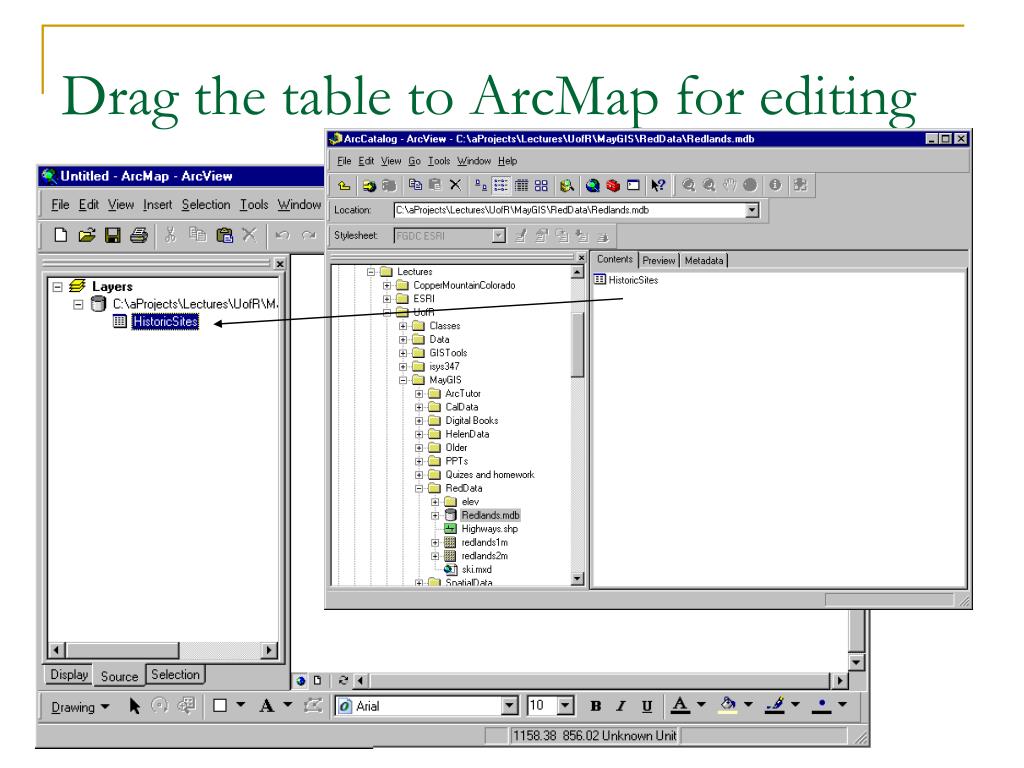The height and width of the screenshot is (768, 1024).
Task: Select HistoricSites table in Contents pane
Action: click(626, 280)
